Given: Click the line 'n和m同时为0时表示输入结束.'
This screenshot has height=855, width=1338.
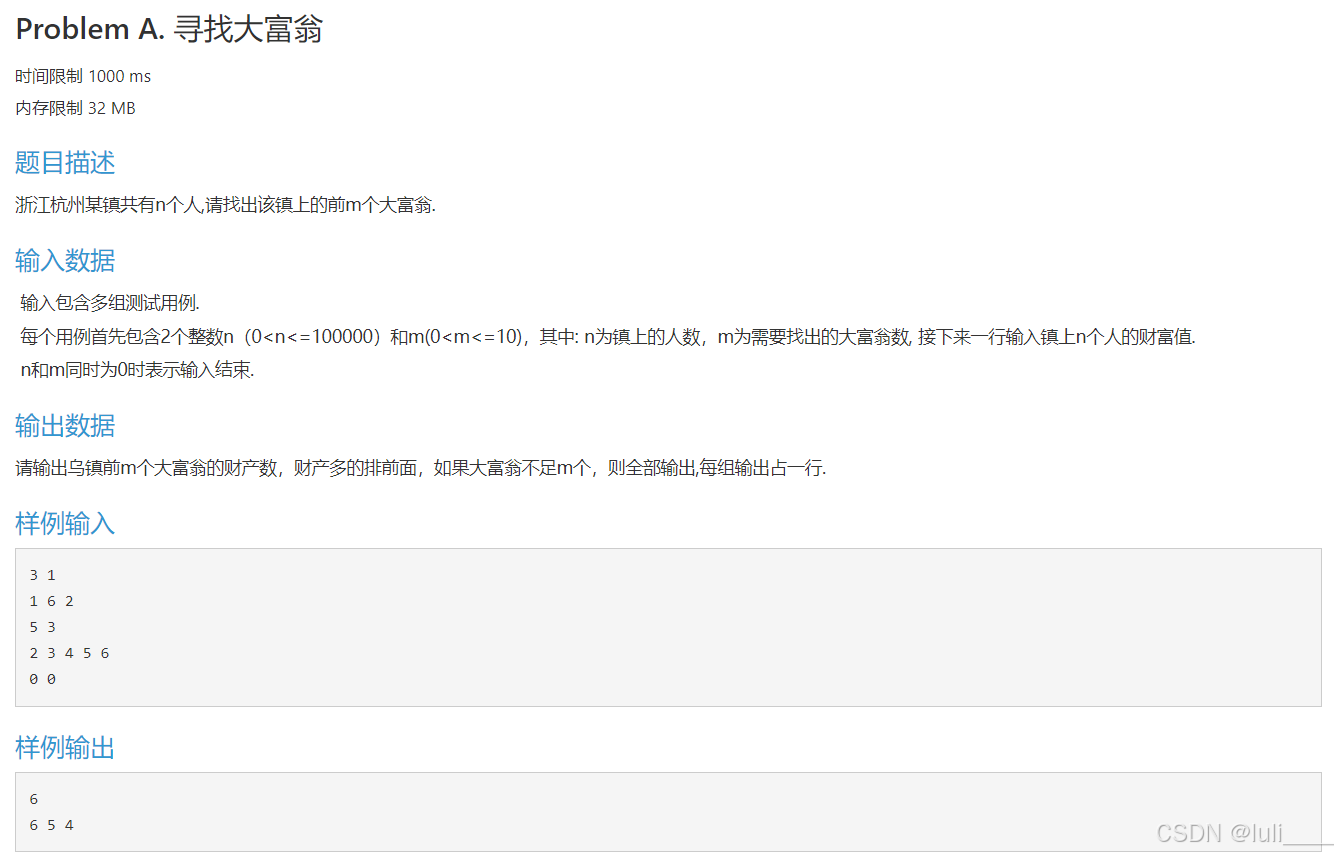Looking at the screenshot, I should pos(137,370).
